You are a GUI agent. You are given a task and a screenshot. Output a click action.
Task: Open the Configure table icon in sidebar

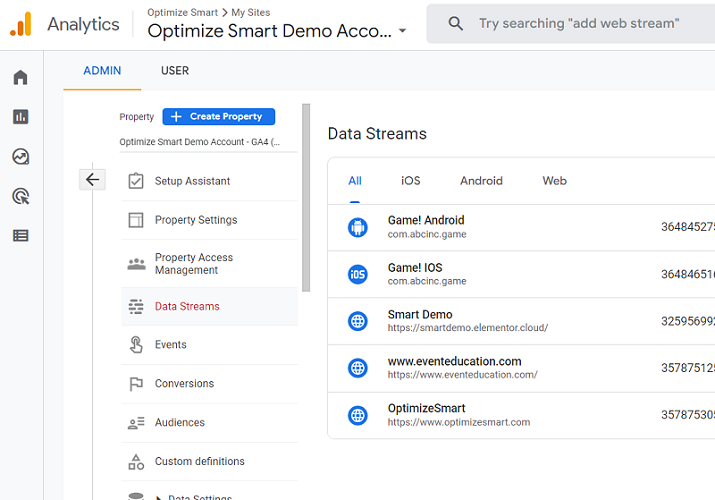click(20, 236)
